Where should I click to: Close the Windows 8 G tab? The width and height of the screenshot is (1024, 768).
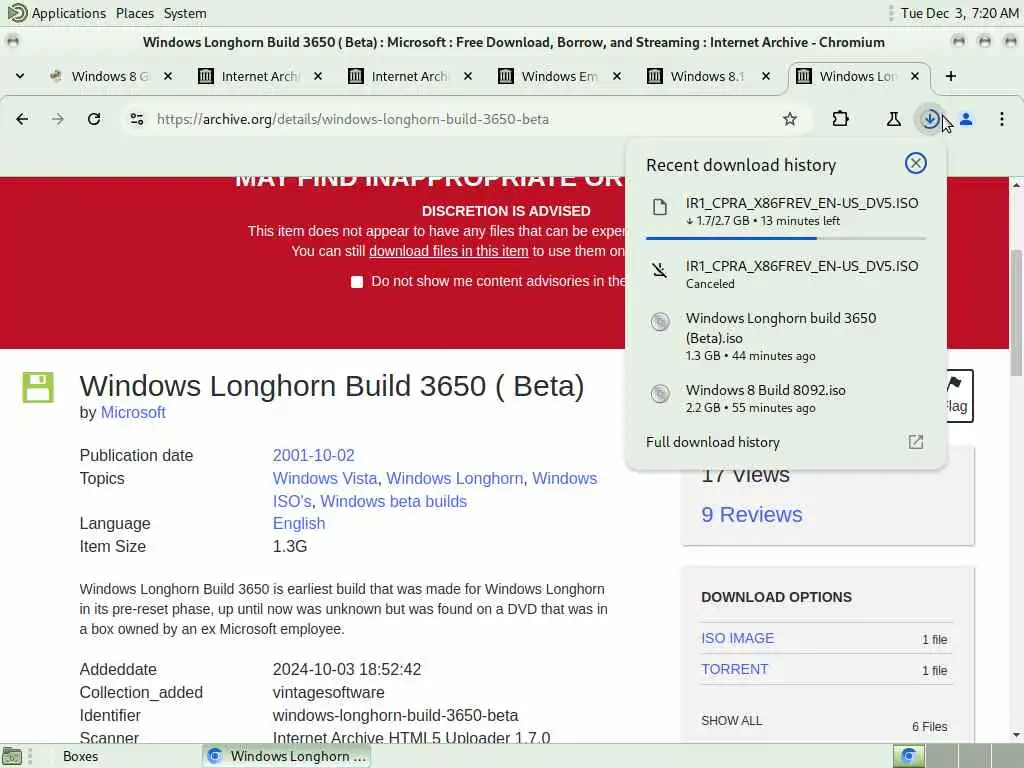pyautogui.click(x=168, y=76)
